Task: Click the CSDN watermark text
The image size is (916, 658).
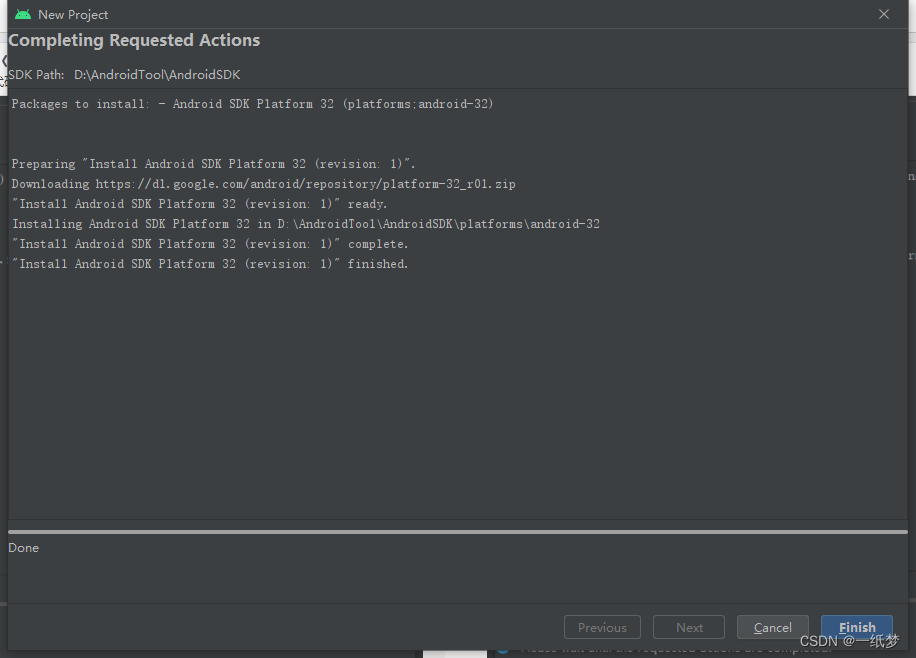Action: point(849,640)
